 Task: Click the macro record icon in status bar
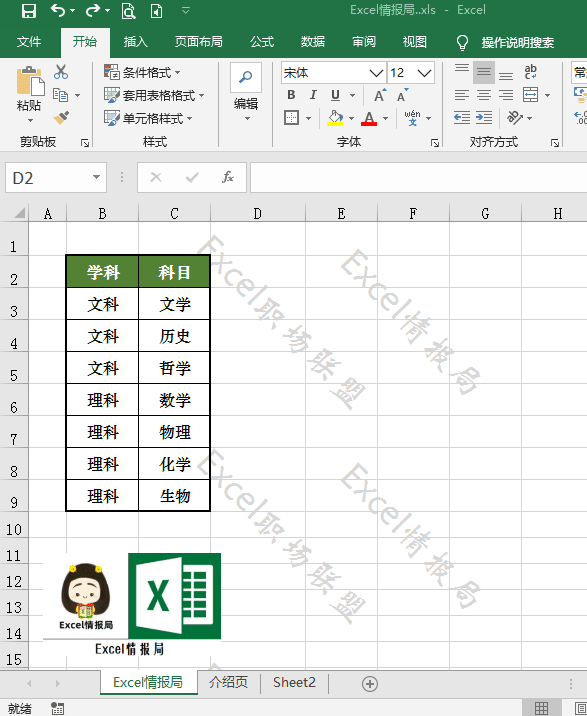(58, 708)
